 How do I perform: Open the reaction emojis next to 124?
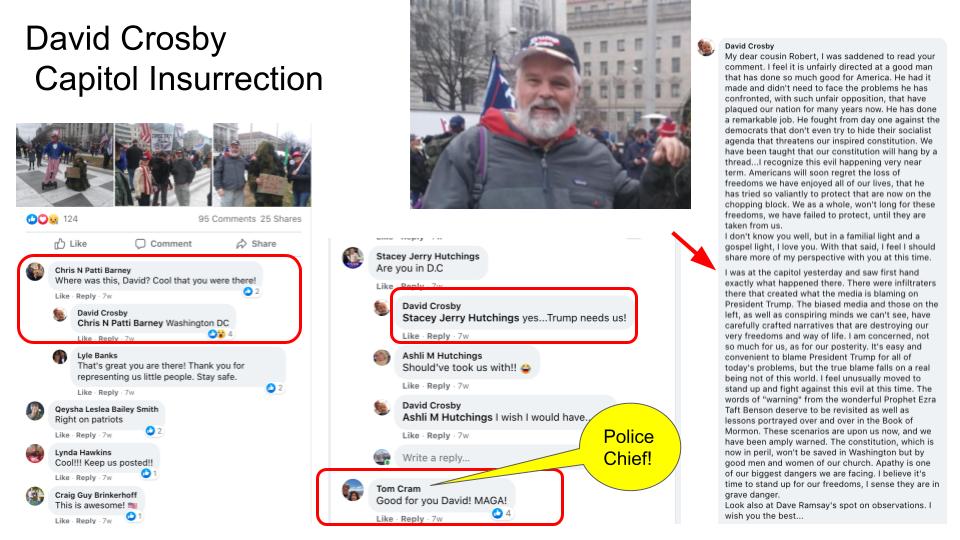[x=42, y=219]
